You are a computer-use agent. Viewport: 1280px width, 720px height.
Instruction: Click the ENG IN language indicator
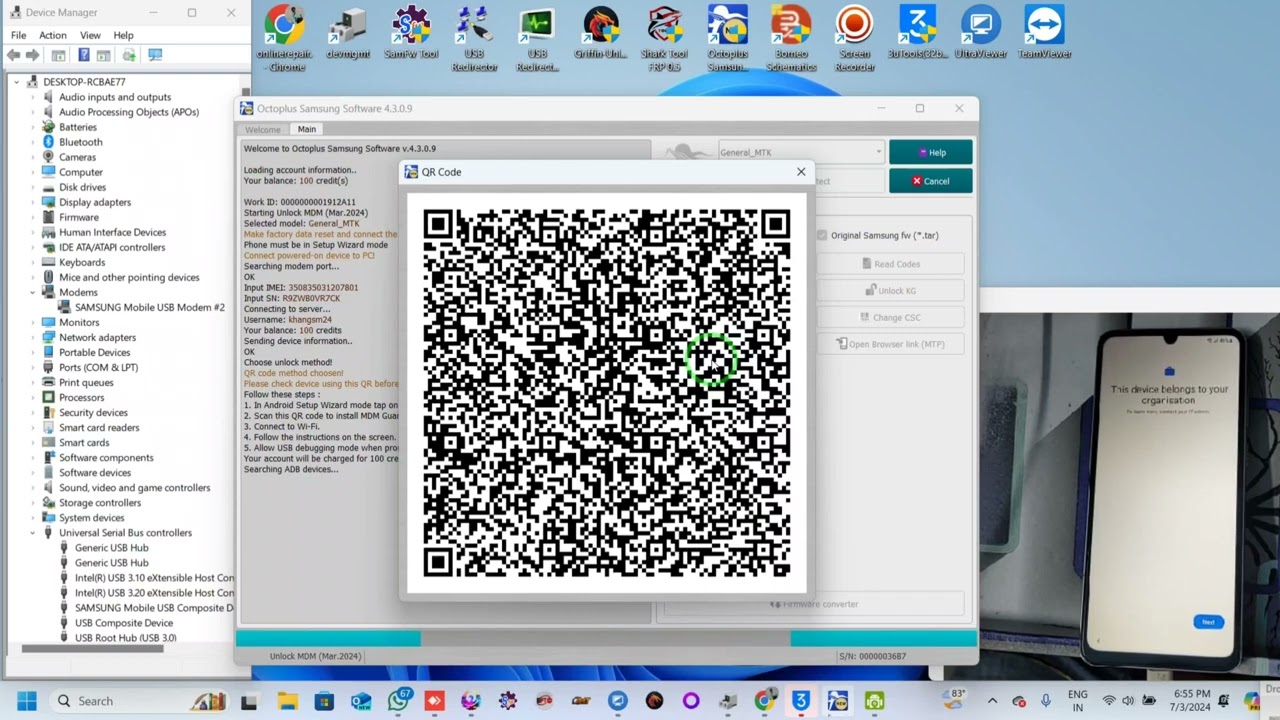(x=1077, y=701)
